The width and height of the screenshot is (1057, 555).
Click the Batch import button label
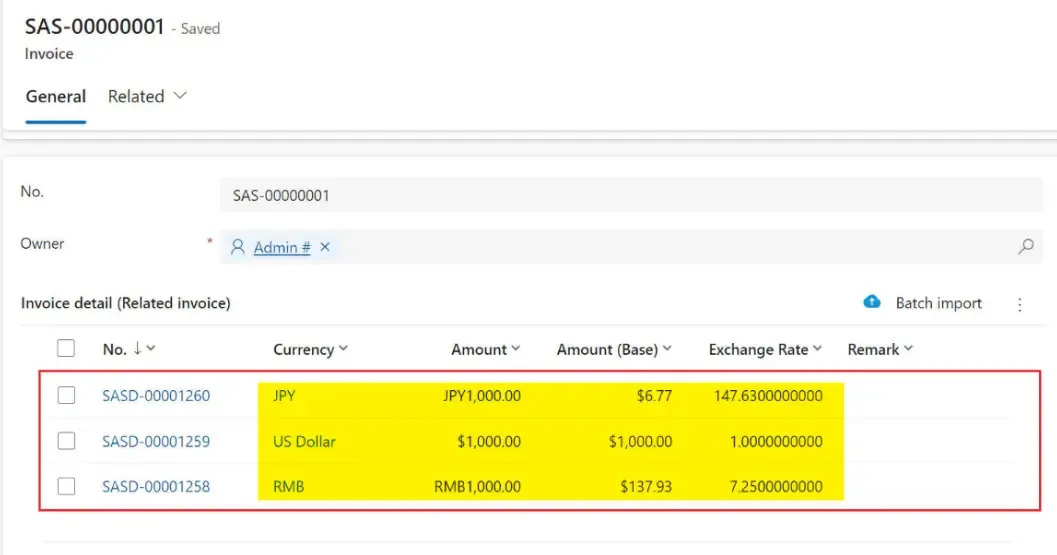coord(938,303)
